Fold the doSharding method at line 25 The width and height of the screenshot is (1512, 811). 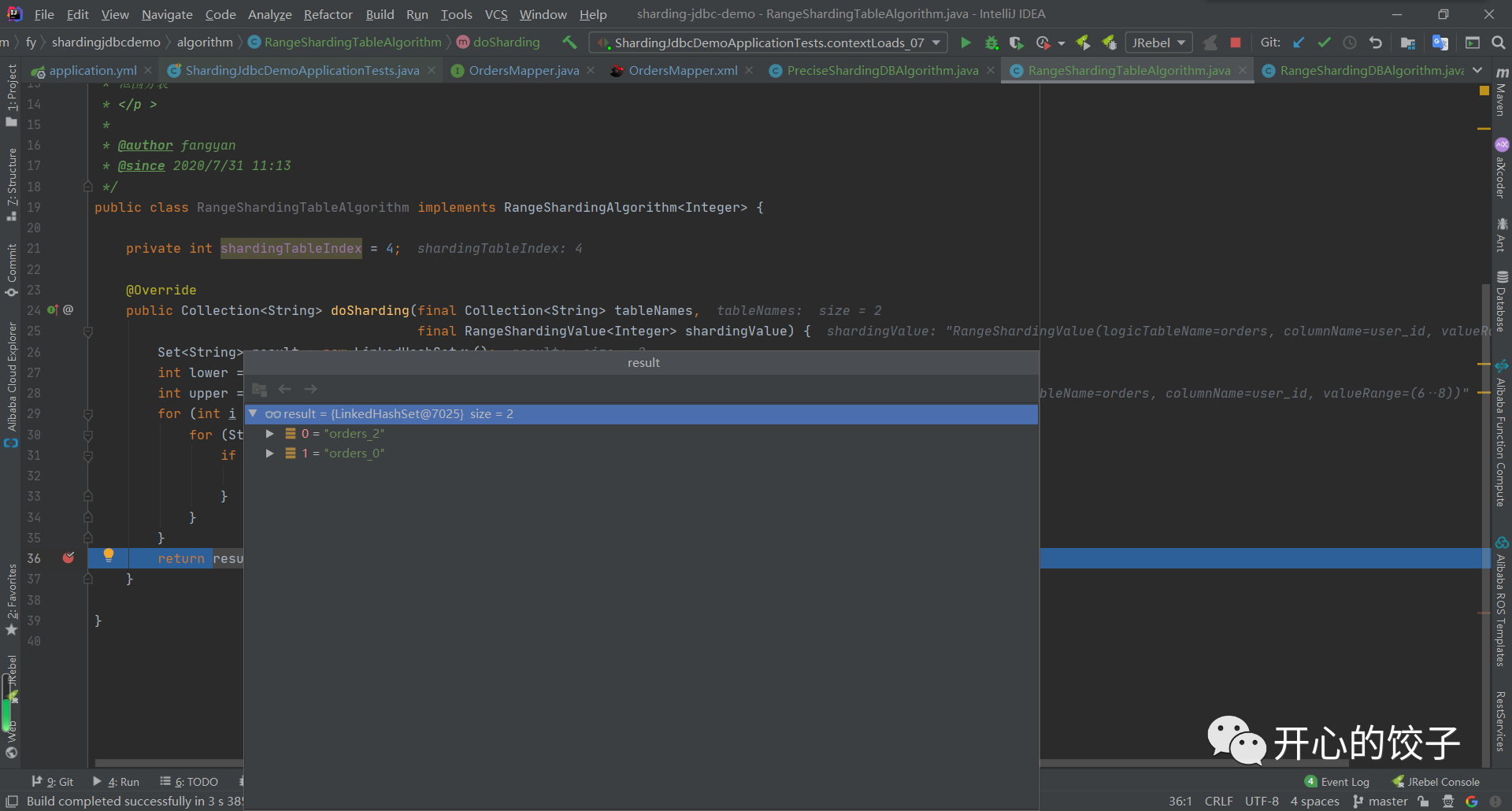click(x=88, y=331)
